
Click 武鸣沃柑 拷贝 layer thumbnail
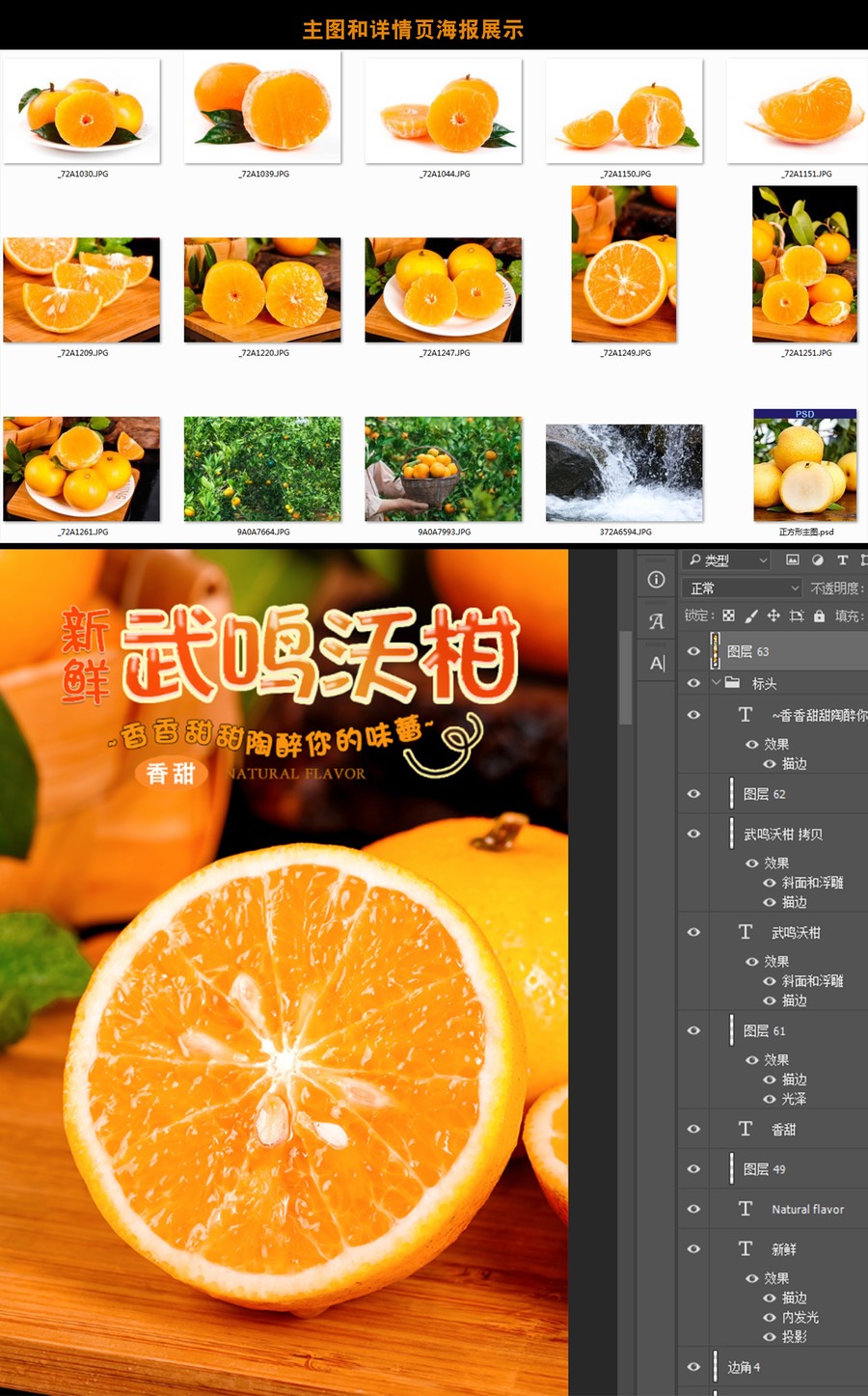coord(732,834)
